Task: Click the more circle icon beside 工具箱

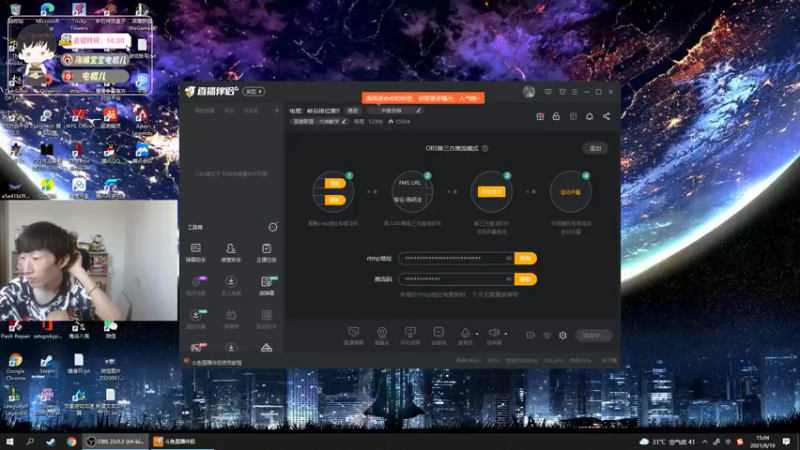Action: 273,227
